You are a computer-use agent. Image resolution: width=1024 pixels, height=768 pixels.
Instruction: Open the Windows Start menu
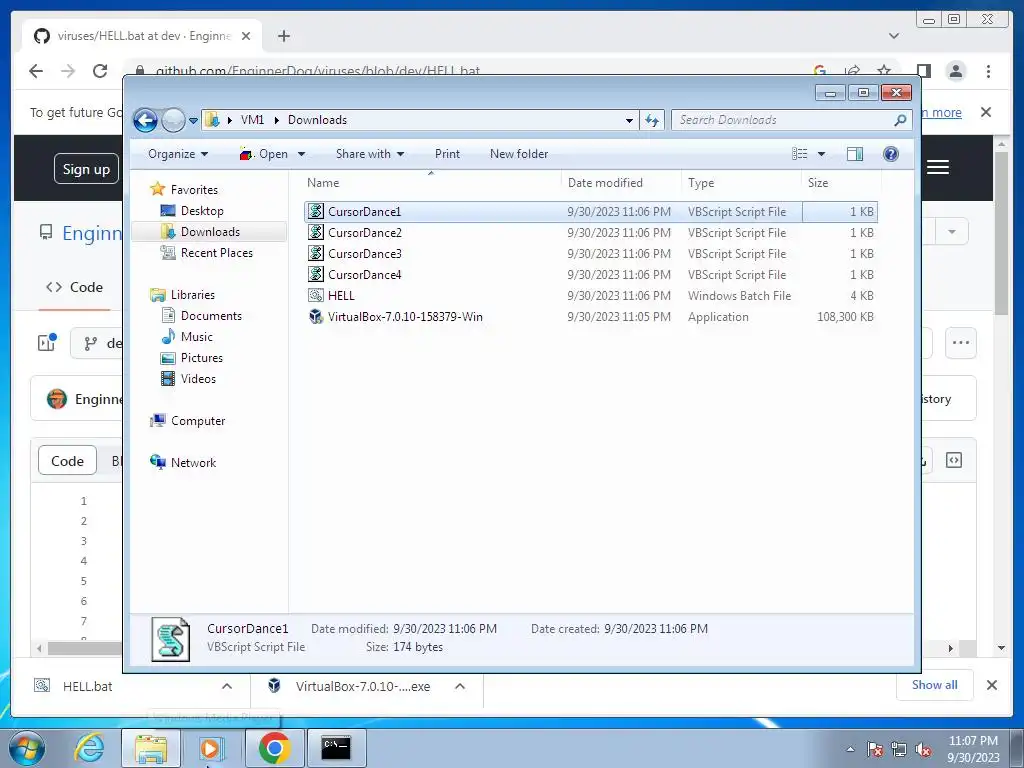coord(27,748)
